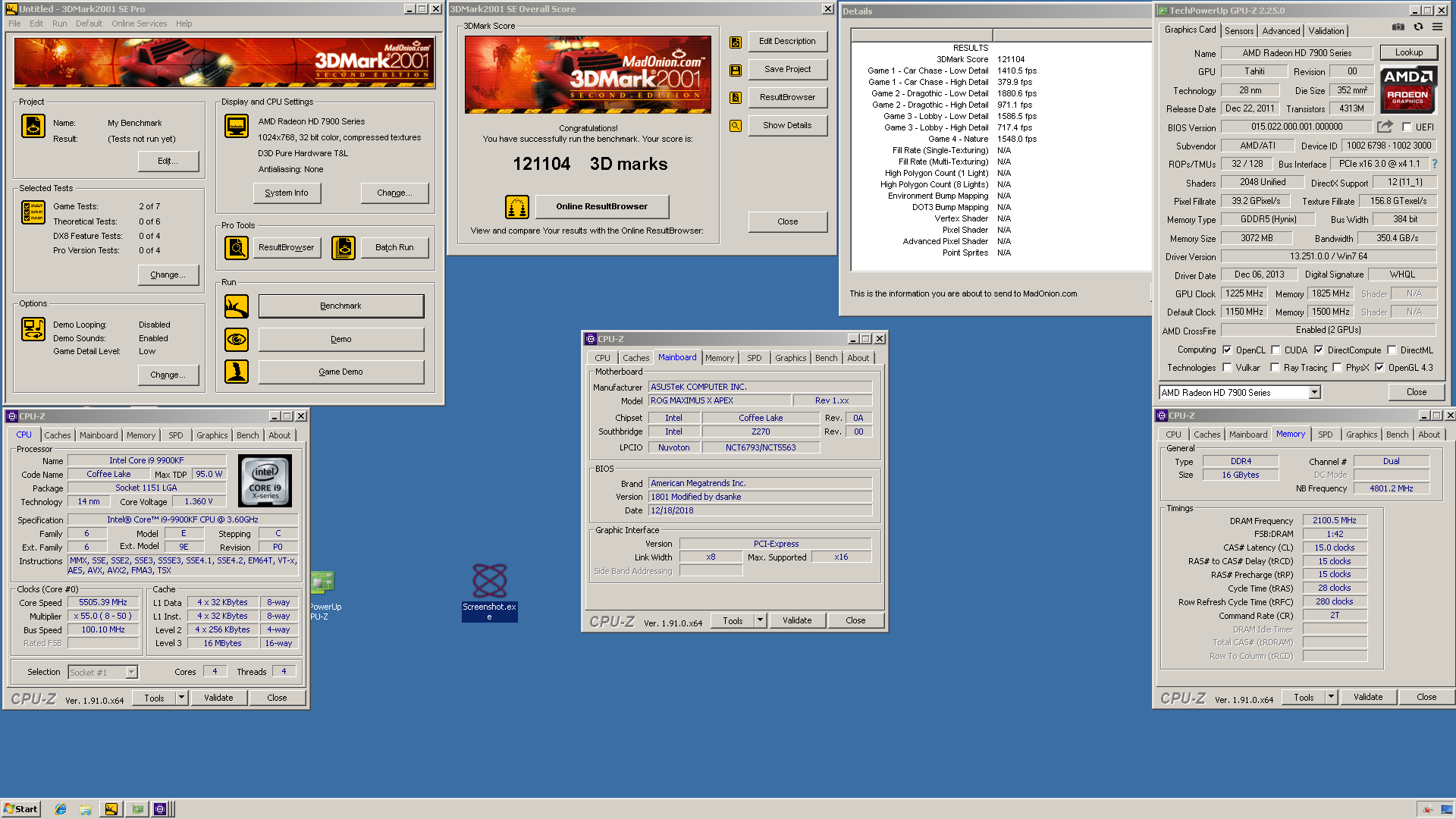The width and height of the screenshot is (1456, 819).
Task: Click the Batch Run icon in Pro Tools
Action: (343, 247)
